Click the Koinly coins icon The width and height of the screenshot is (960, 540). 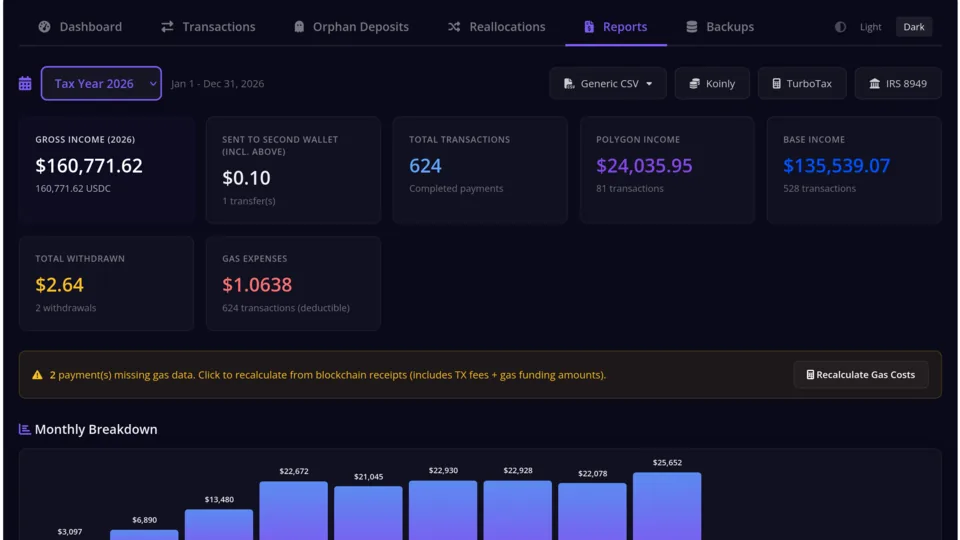point(694,83)
